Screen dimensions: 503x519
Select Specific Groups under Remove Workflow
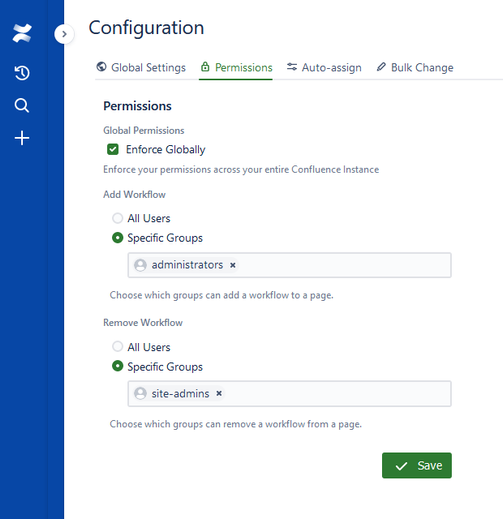point(117,366)
